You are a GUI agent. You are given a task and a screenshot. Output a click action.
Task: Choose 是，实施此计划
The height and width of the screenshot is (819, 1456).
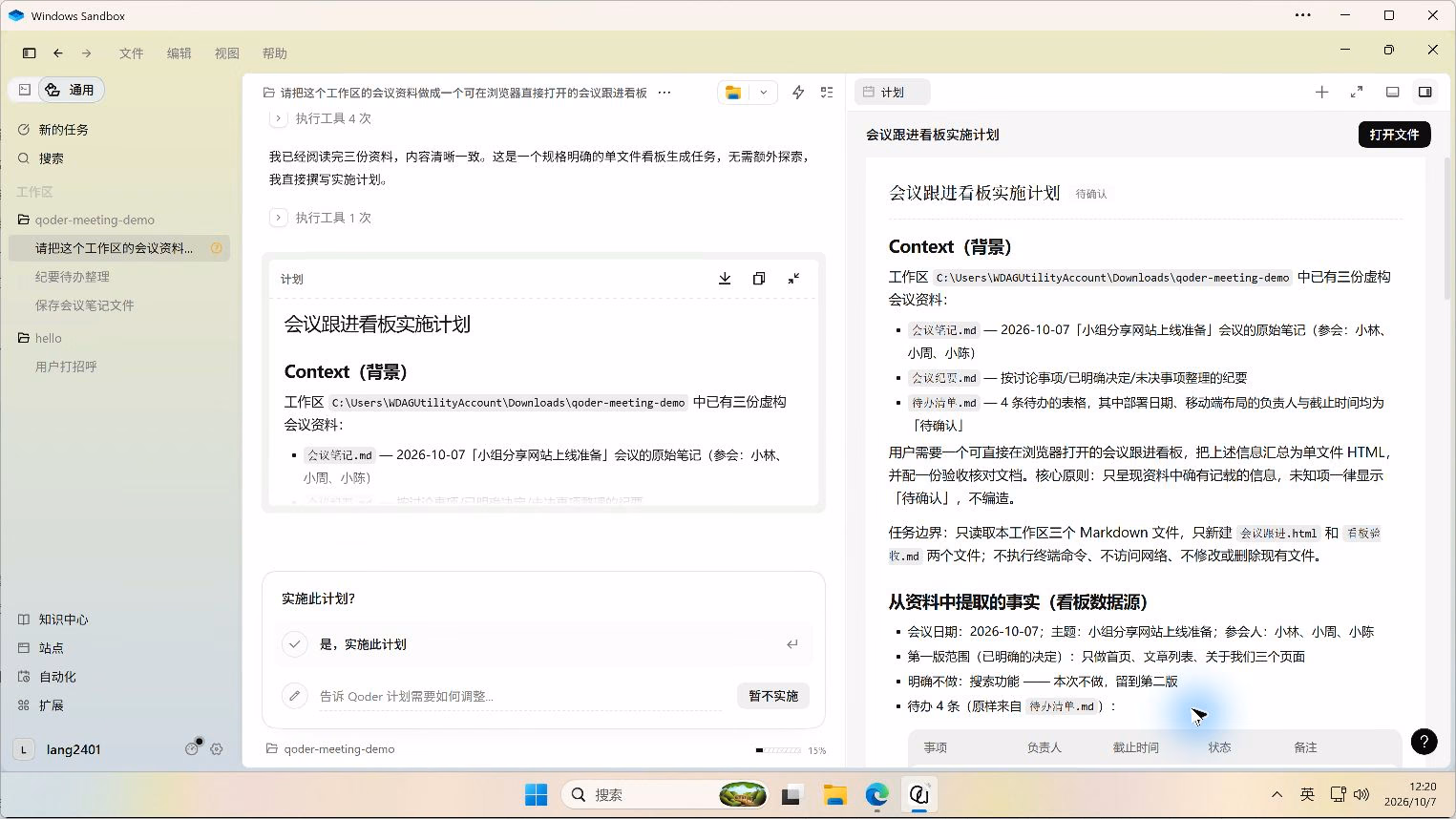[543, 644]
